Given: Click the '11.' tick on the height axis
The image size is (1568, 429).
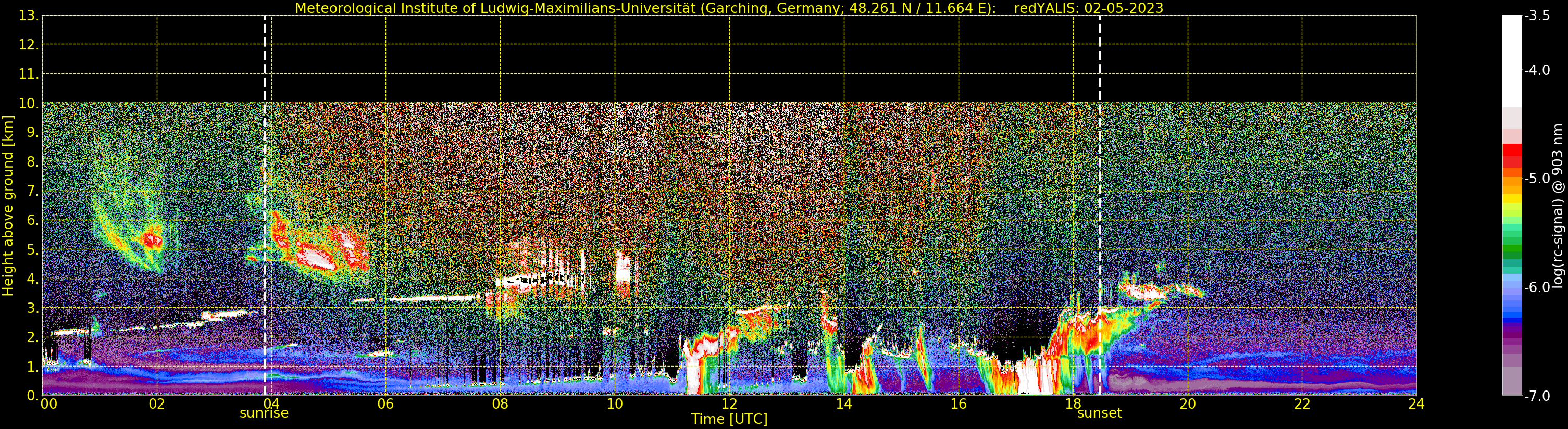Looking at the screenshot, I should point(29,74).
